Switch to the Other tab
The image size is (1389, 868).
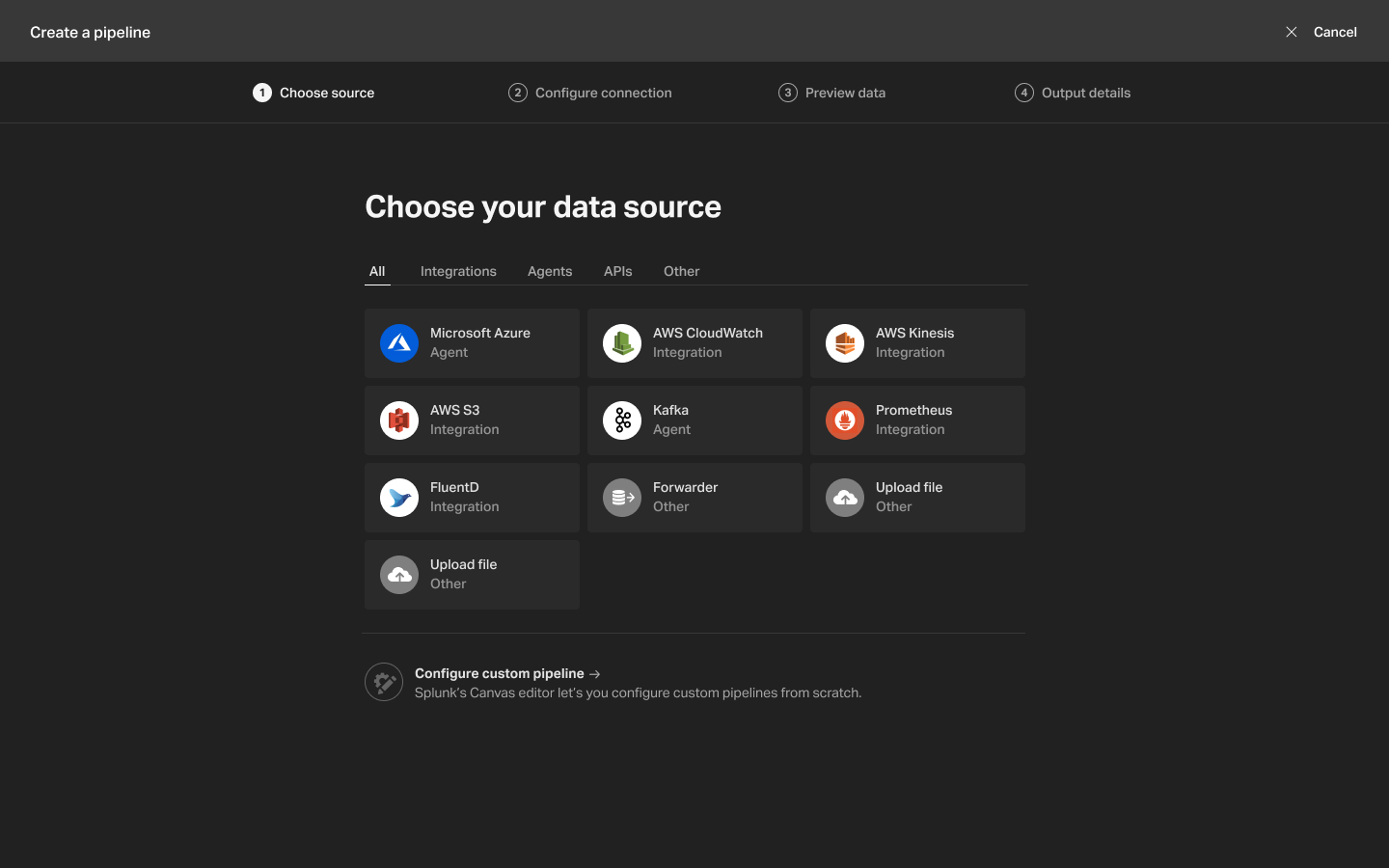click(x=681, y=271)
